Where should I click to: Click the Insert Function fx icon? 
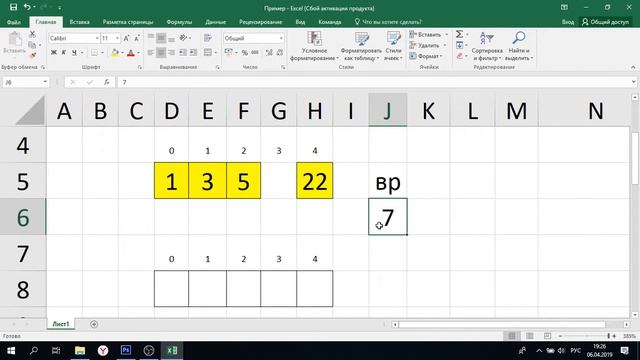point(107,82)
